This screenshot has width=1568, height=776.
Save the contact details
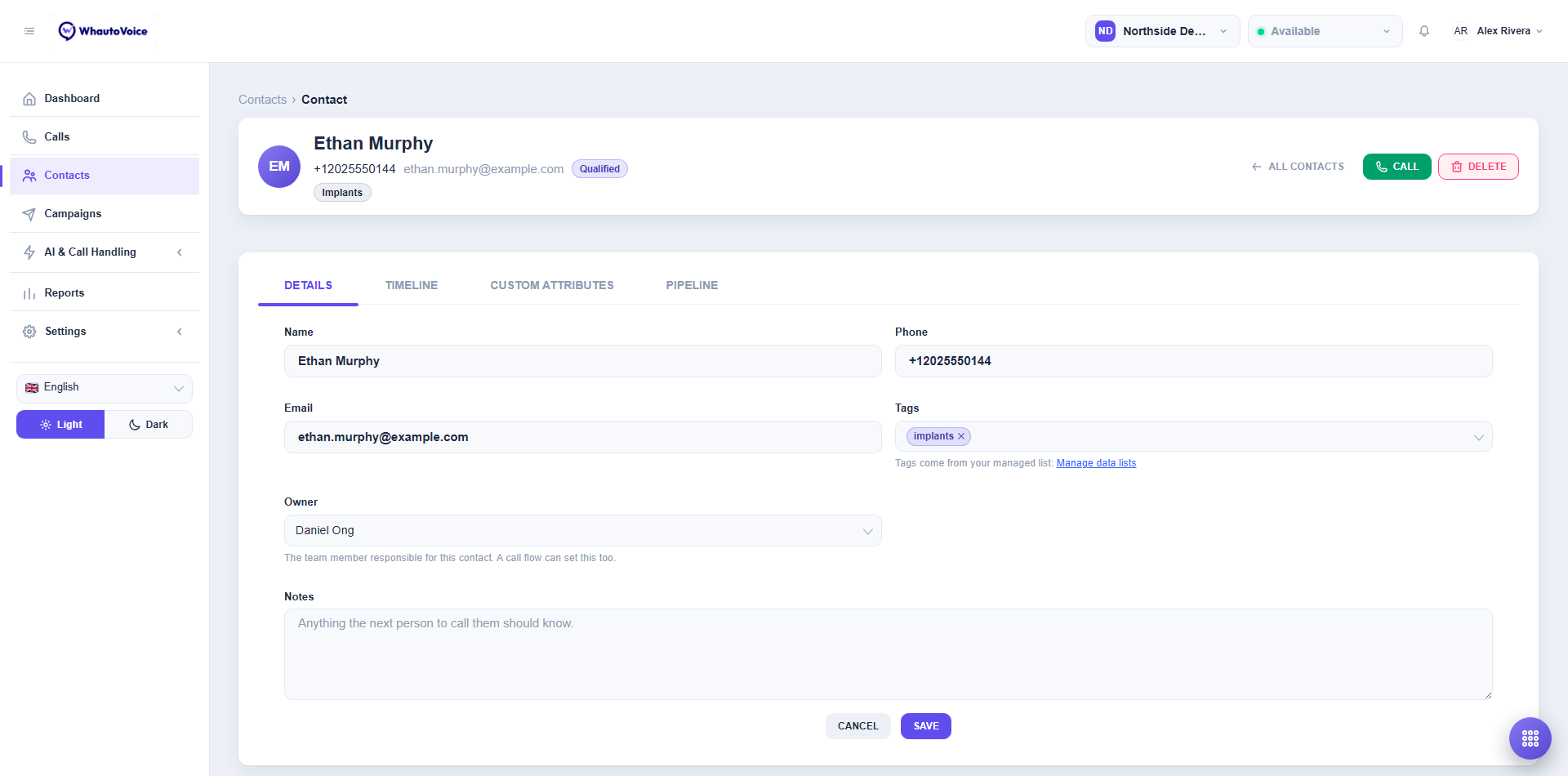pyautogui.click(x=926, y=726)
